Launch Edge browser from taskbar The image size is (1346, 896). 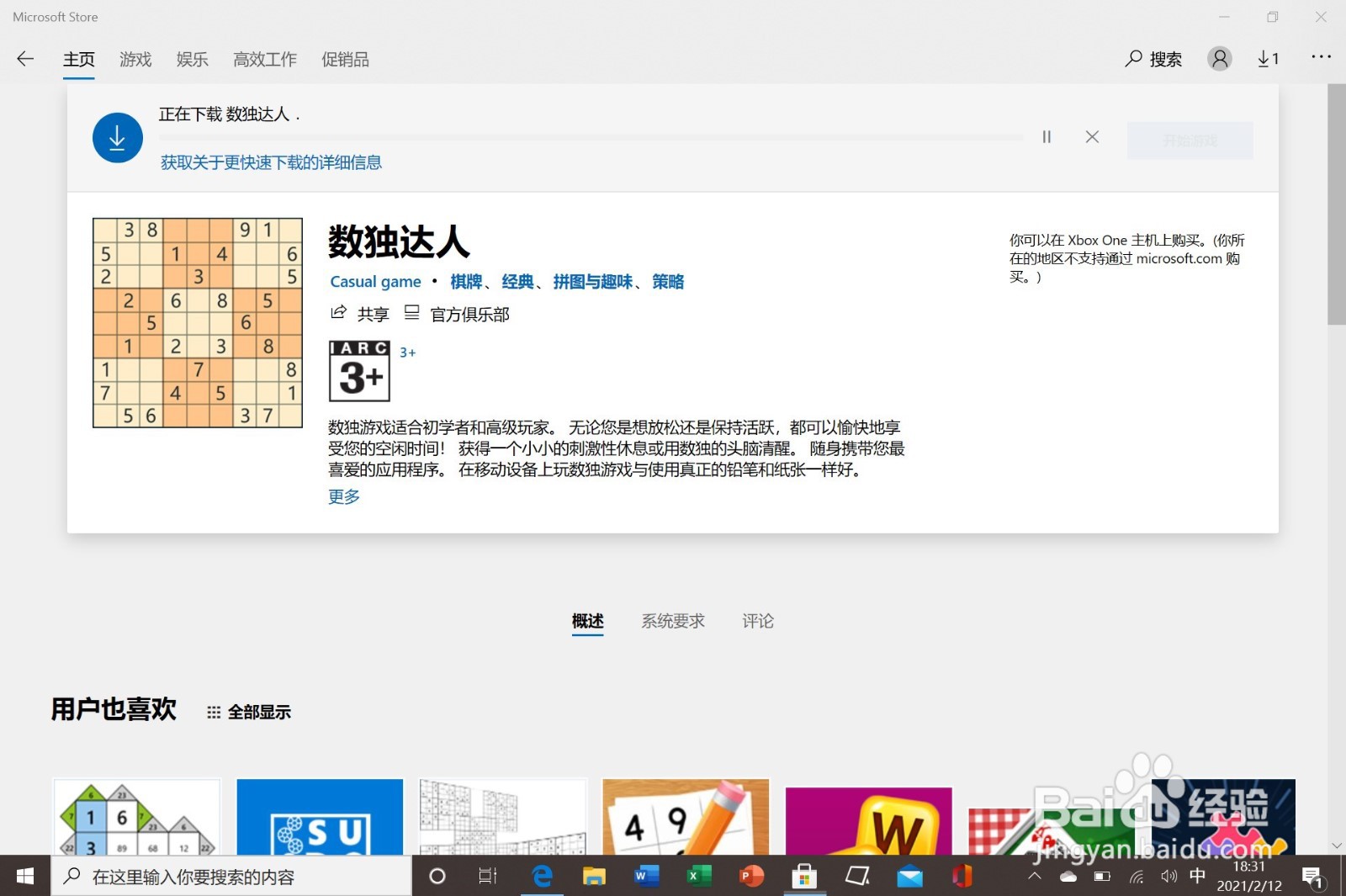[543, 877]
